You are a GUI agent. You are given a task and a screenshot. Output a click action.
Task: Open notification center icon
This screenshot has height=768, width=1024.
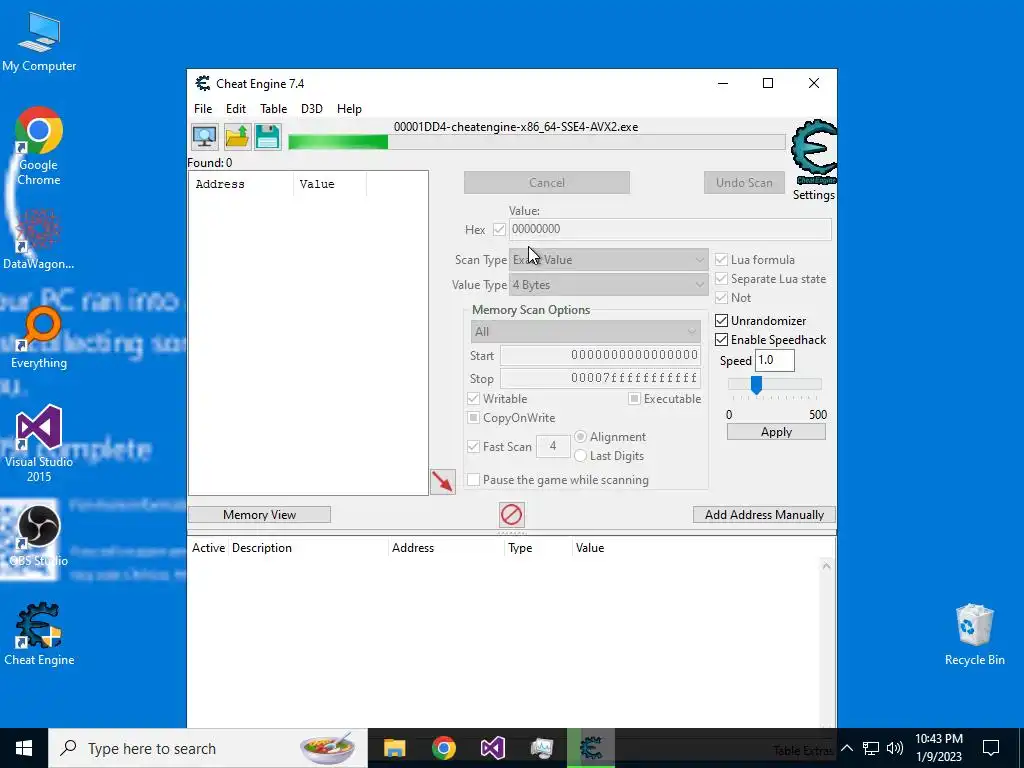(991, 748)
